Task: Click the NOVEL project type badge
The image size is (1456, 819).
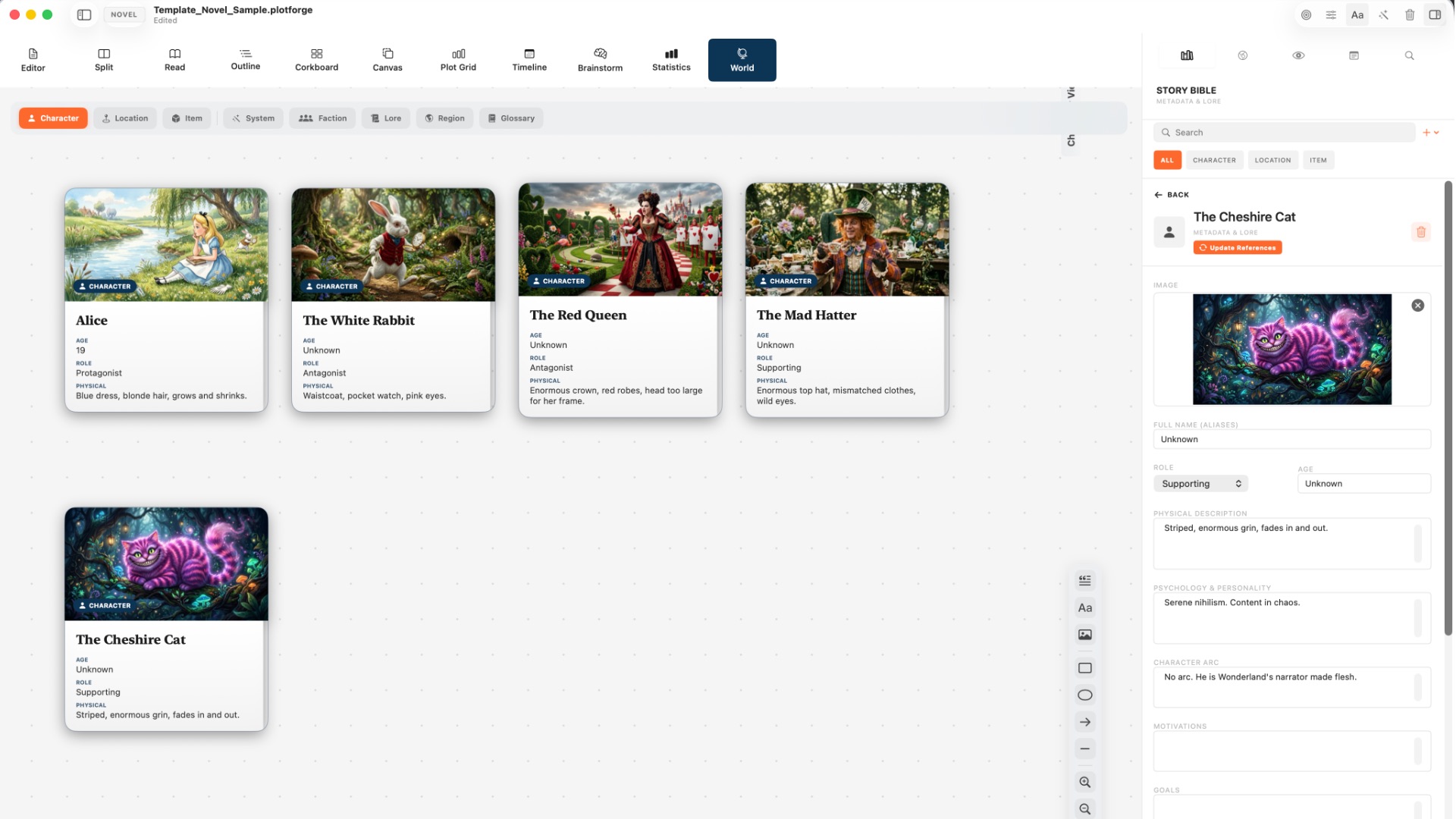Action: click(x=124, y=14)
